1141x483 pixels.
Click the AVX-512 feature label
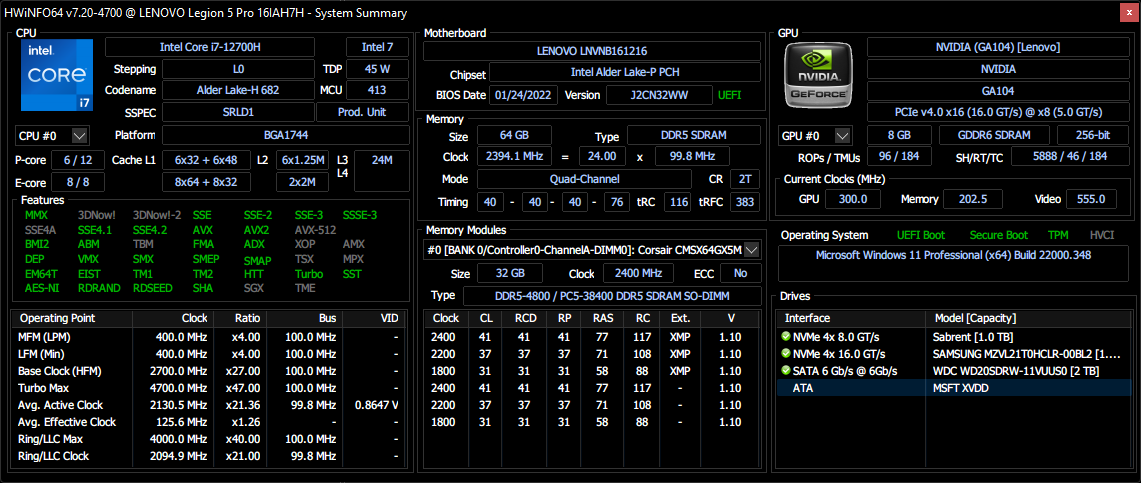tap(316, 229)
